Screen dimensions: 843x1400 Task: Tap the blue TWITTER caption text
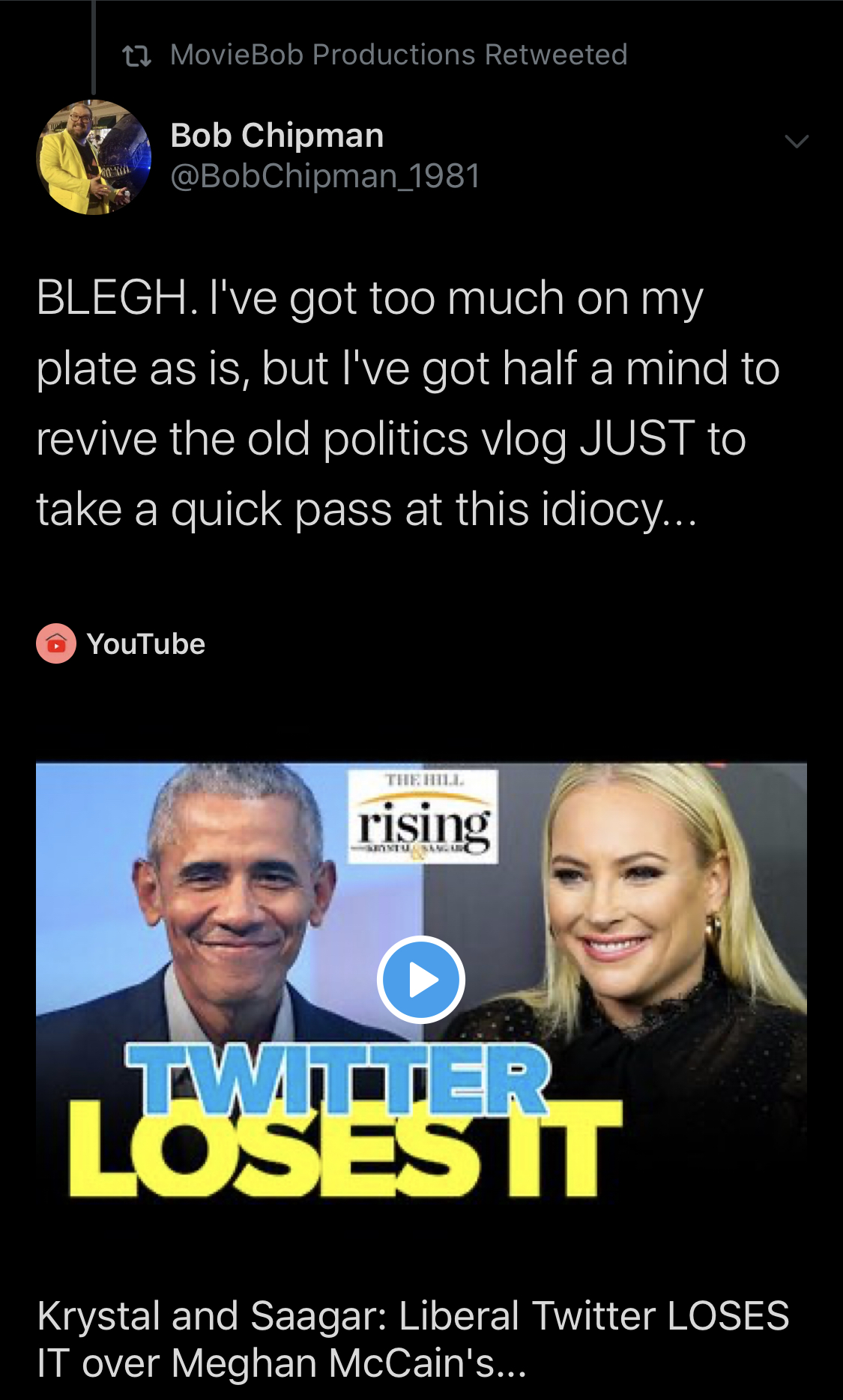click(x=337, y=1077)
